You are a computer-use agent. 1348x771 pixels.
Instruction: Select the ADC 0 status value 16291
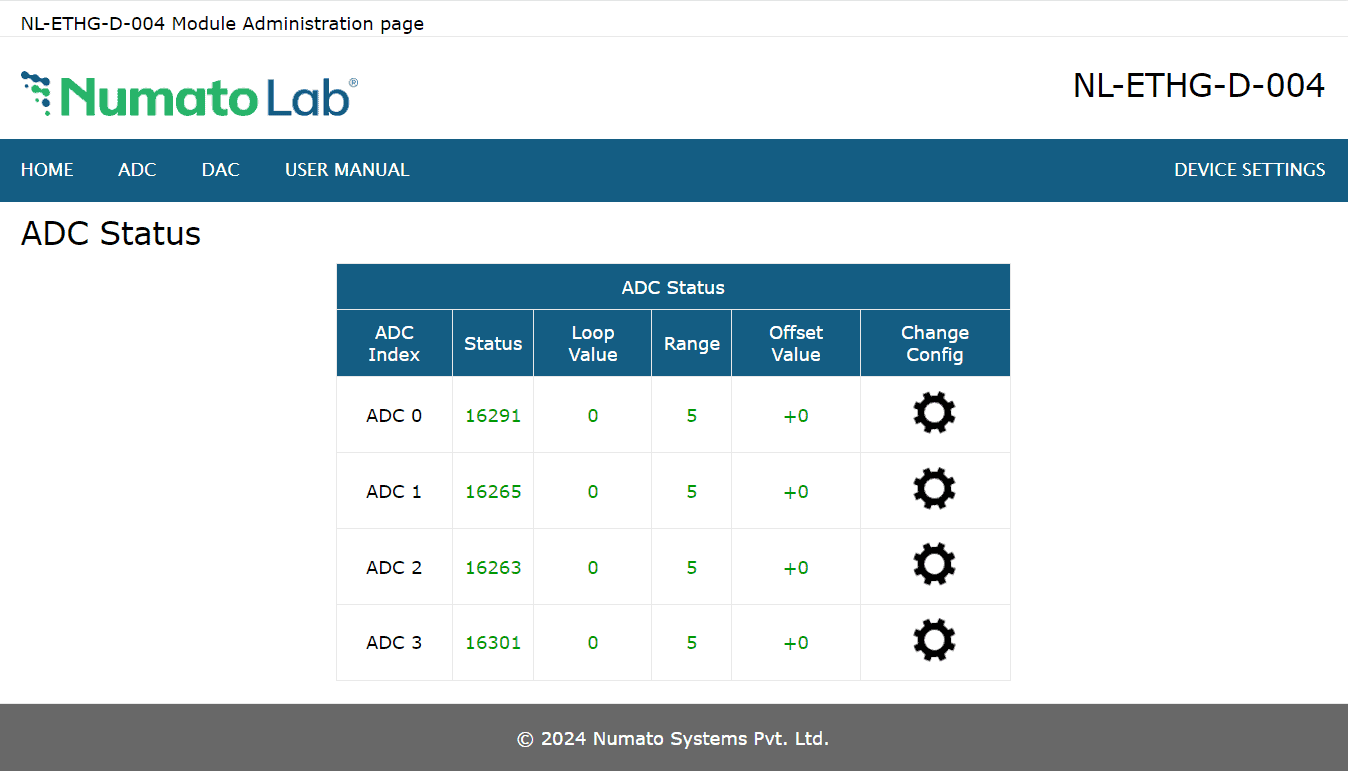coord(493,416)
